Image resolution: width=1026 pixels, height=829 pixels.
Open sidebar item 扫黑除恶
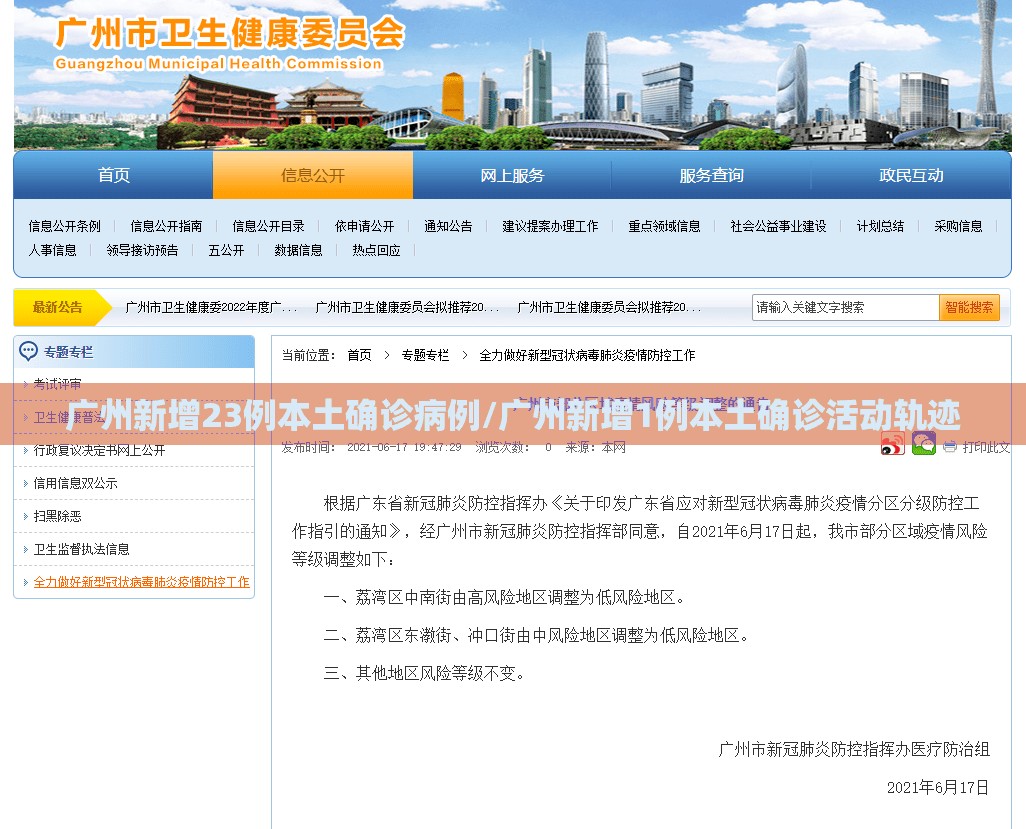coord(58,516)
